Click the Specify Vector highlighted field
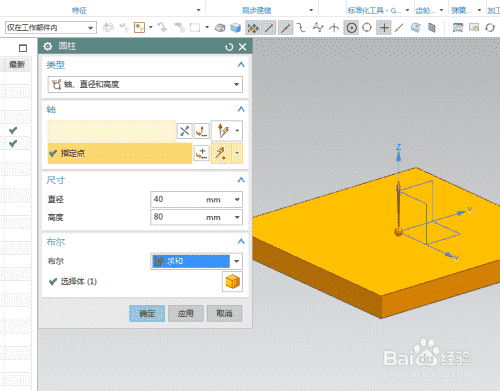The width and height of the screenshot is (500, 391). tap(112, 131)
